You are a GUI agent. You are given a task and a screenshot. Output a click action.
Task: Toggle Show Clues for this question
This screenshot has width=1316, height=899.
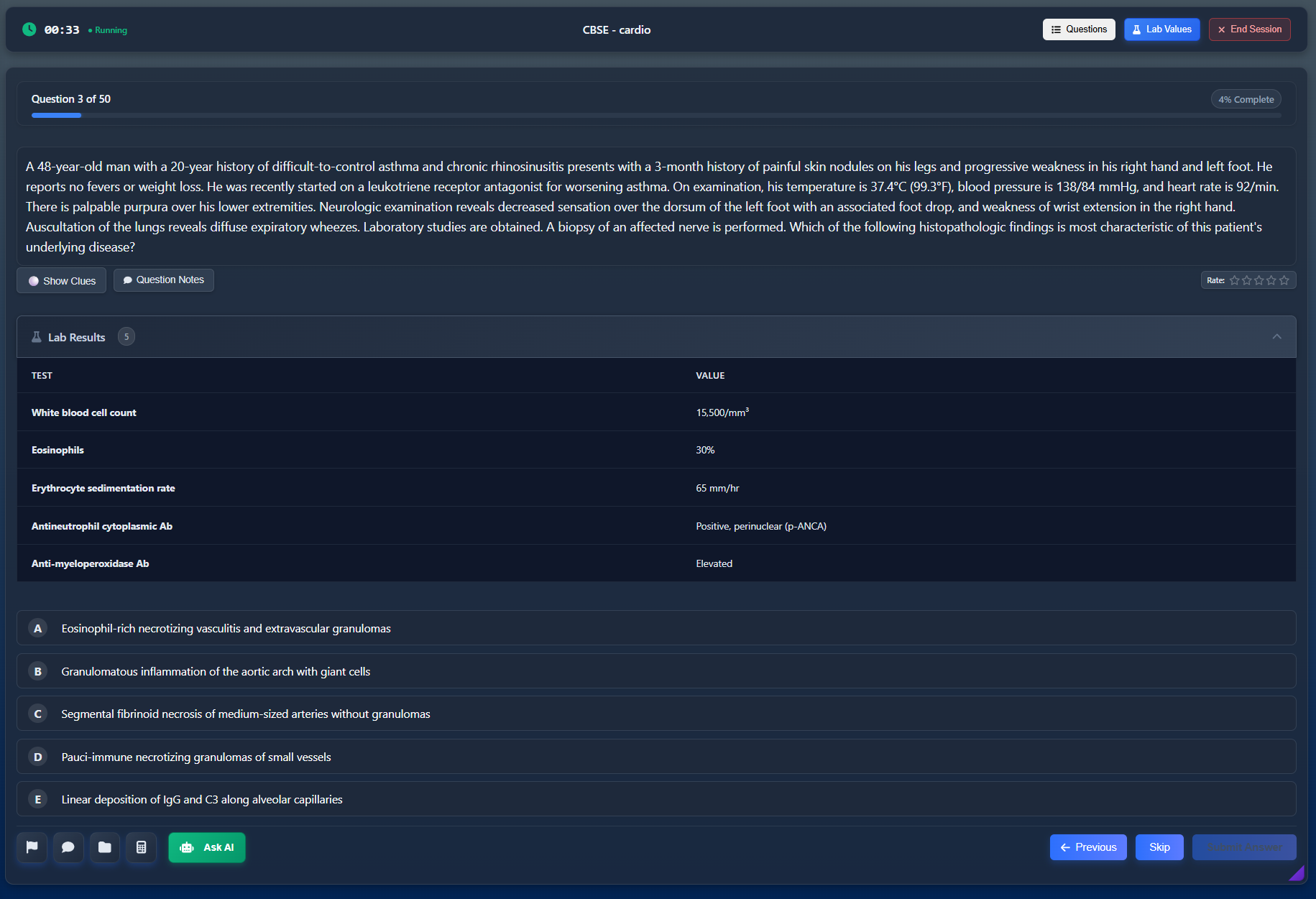[62, 280]
